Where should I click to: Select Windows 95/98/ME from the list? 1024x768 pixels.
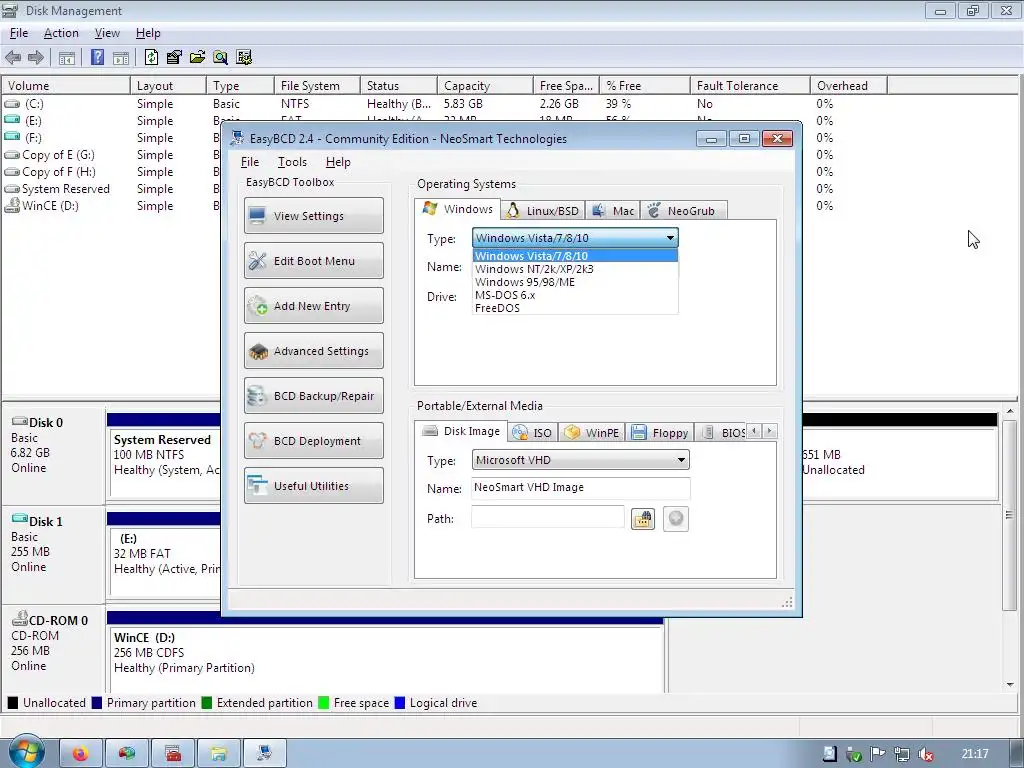coord(575,282)
